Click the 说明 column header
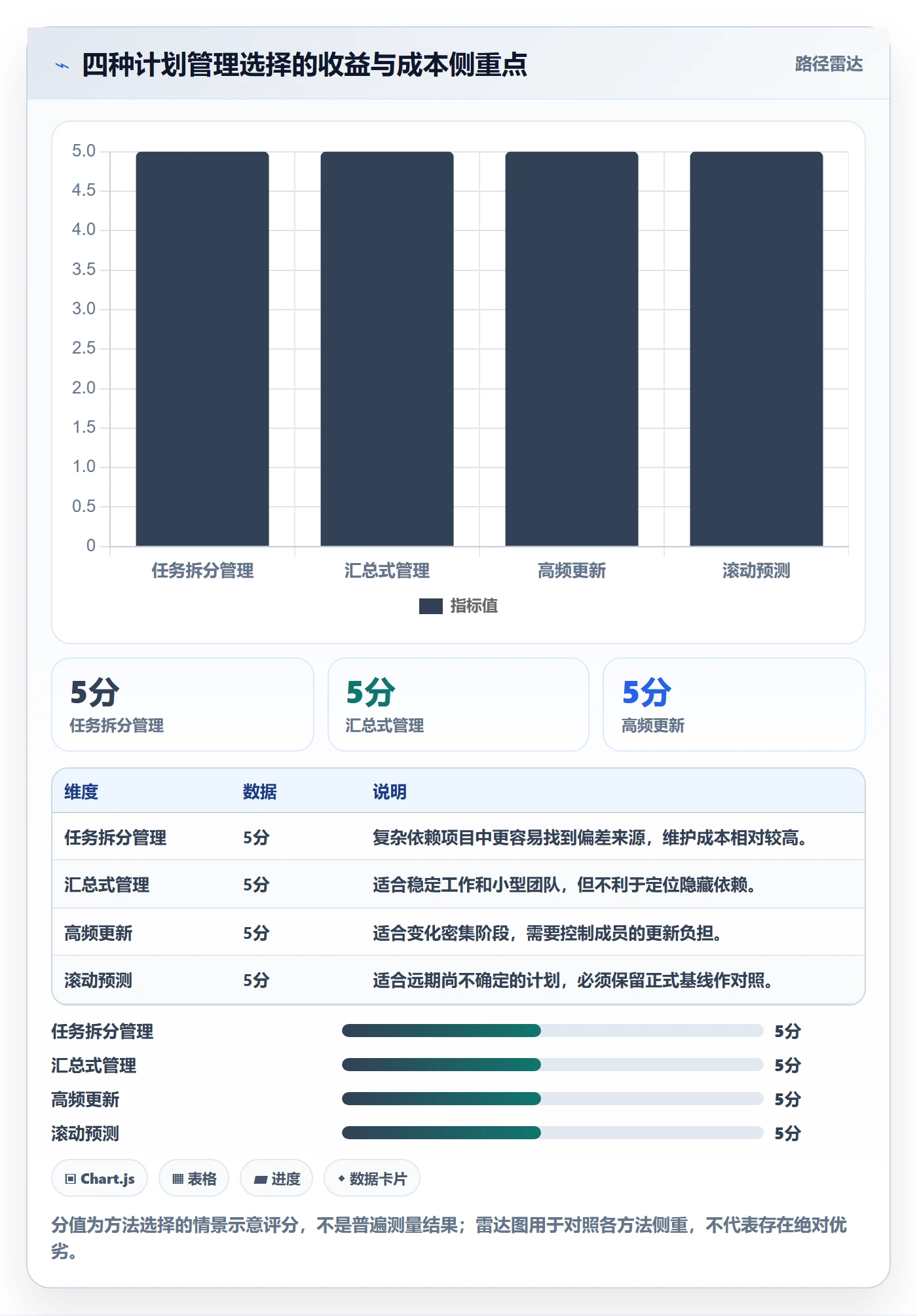 pyautogui.click(x=390, y=792)
